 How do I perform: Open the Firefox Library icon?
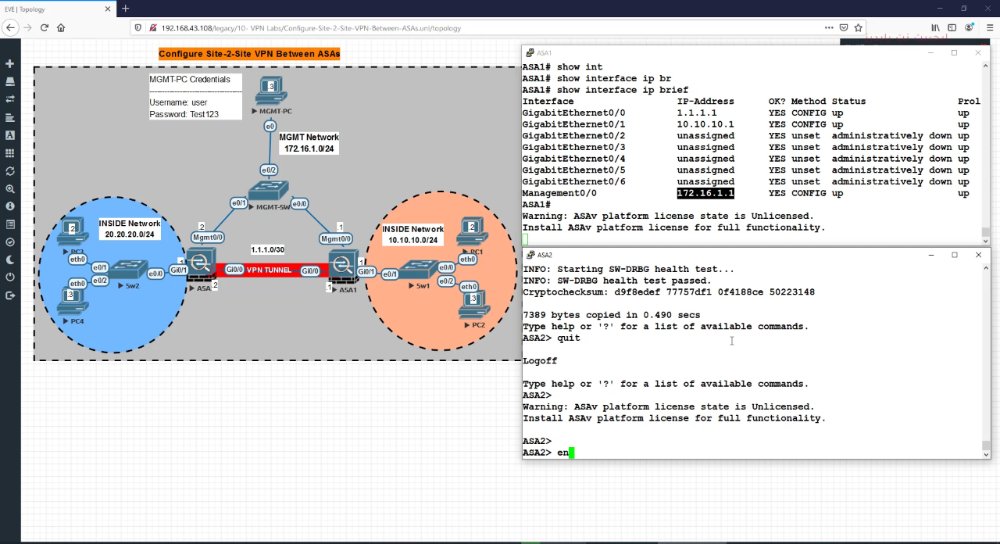935,27
